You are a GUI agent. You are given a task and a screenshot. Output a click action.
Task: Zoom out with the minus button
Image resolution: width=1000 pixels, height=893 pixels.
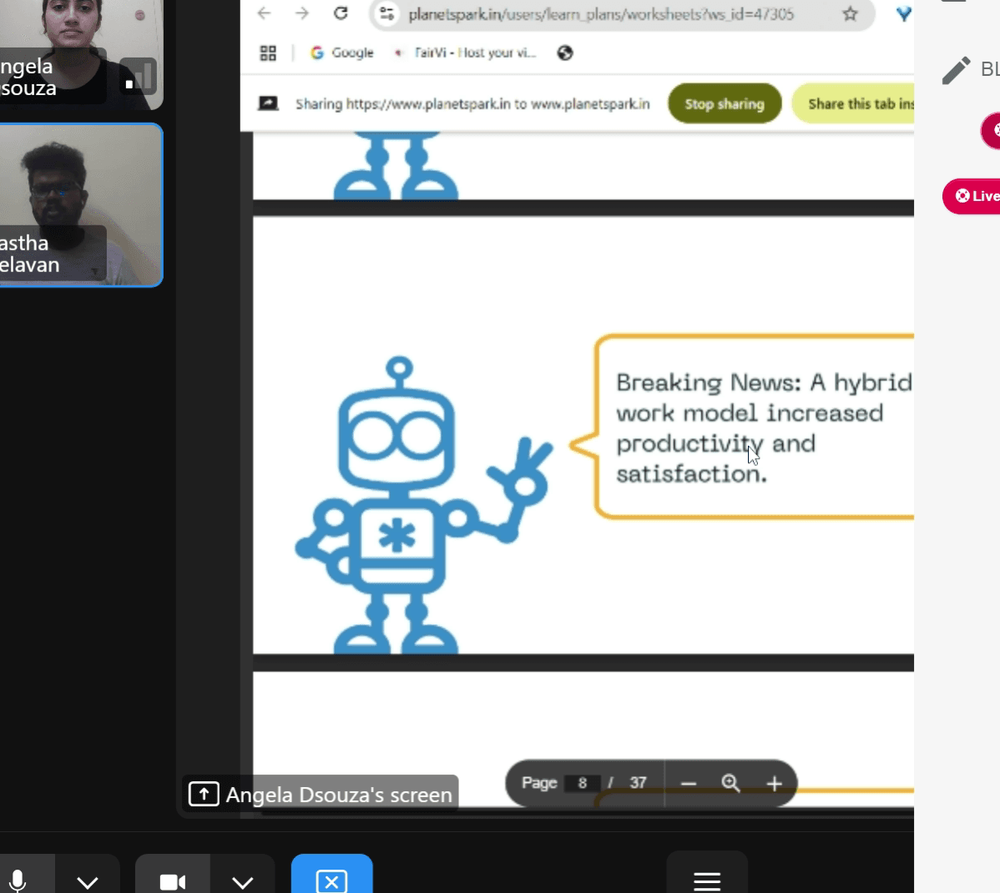pyautogui.click(x=688, y=783)
